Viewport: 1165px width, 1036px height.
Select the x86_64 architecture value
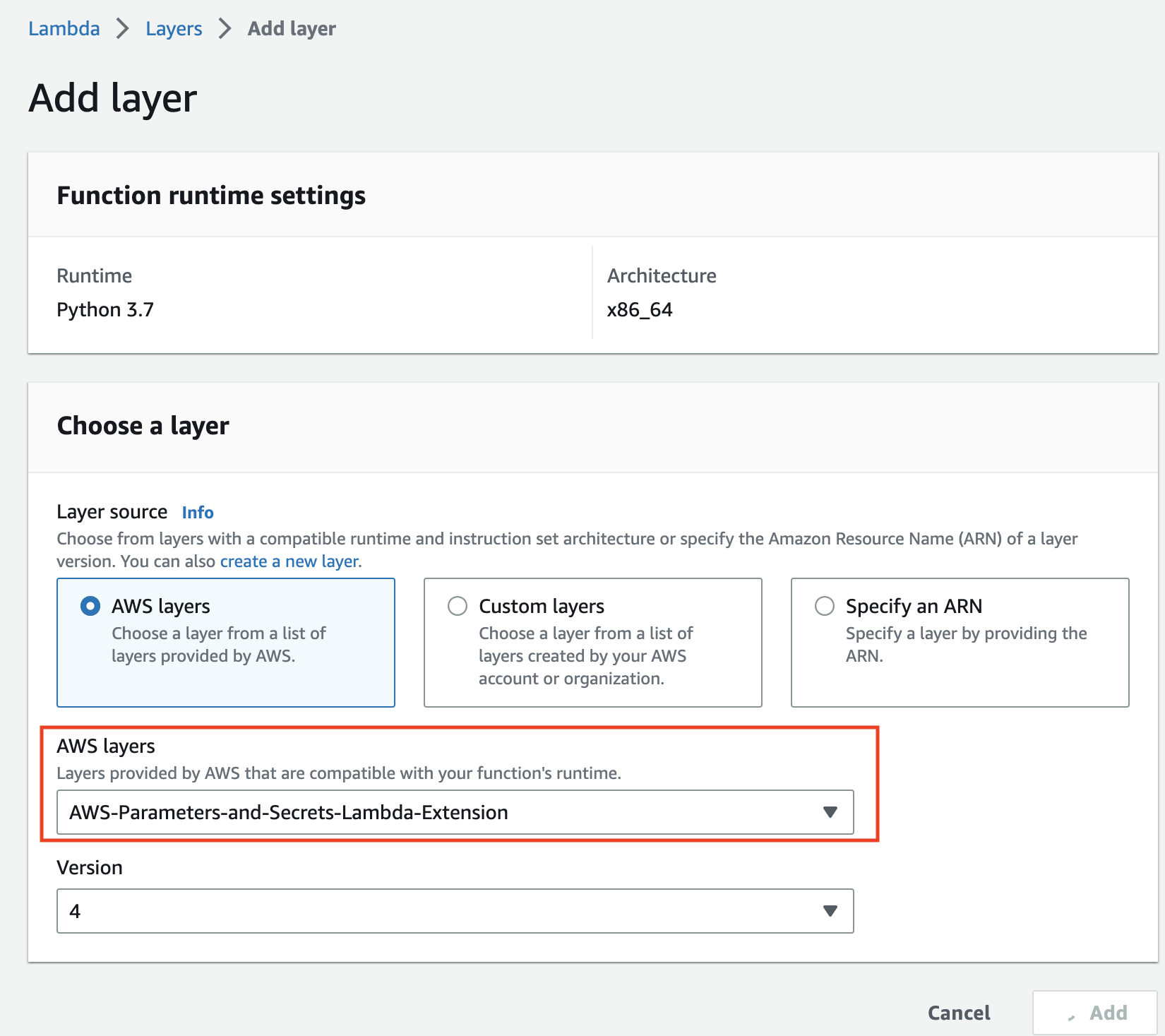click(640, 310)
